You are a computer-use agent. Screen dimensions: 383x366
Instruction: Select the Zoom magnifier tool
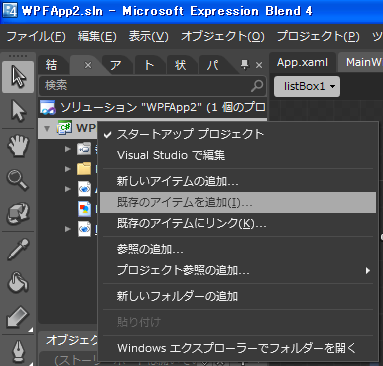(18, 180)
